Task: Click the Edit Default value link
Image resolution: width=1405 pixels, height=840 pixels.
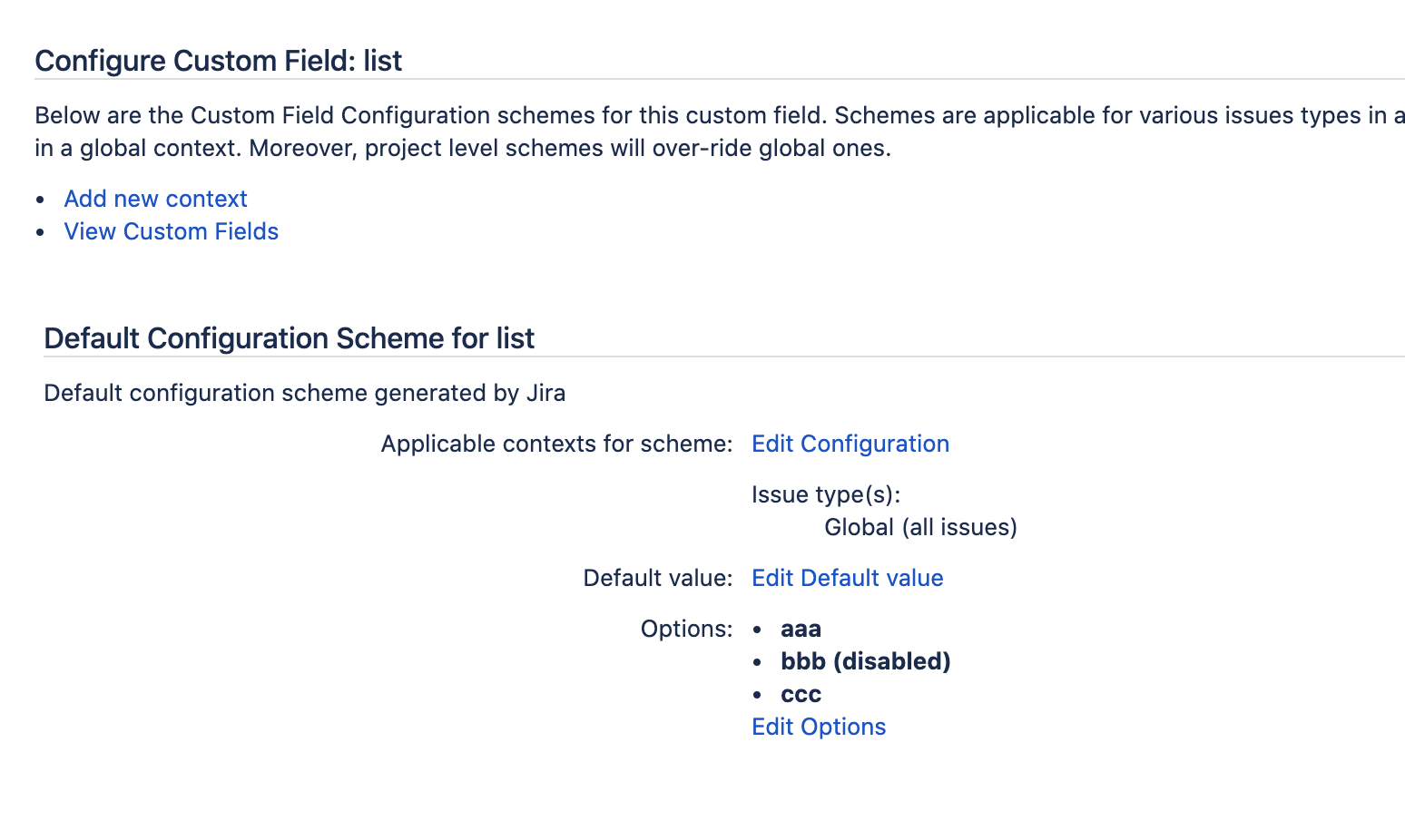Action: pyautogui.click(x=847, y=578)
